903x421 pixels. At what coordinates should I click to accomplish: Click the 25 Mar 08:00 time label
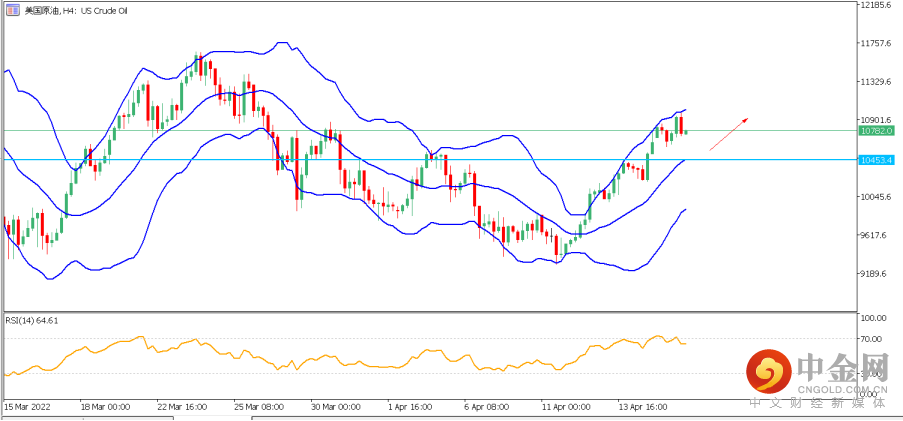(259, 407)
